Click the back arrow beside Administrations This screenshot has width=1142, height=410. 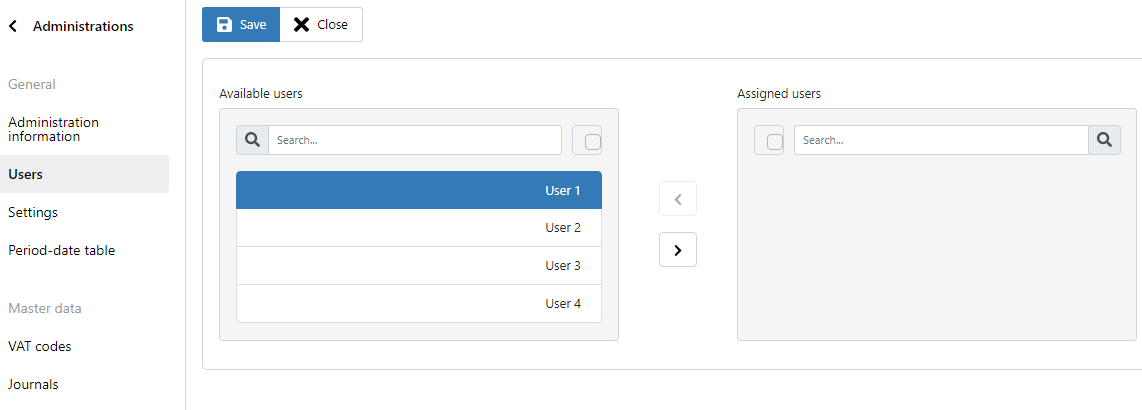12,26
